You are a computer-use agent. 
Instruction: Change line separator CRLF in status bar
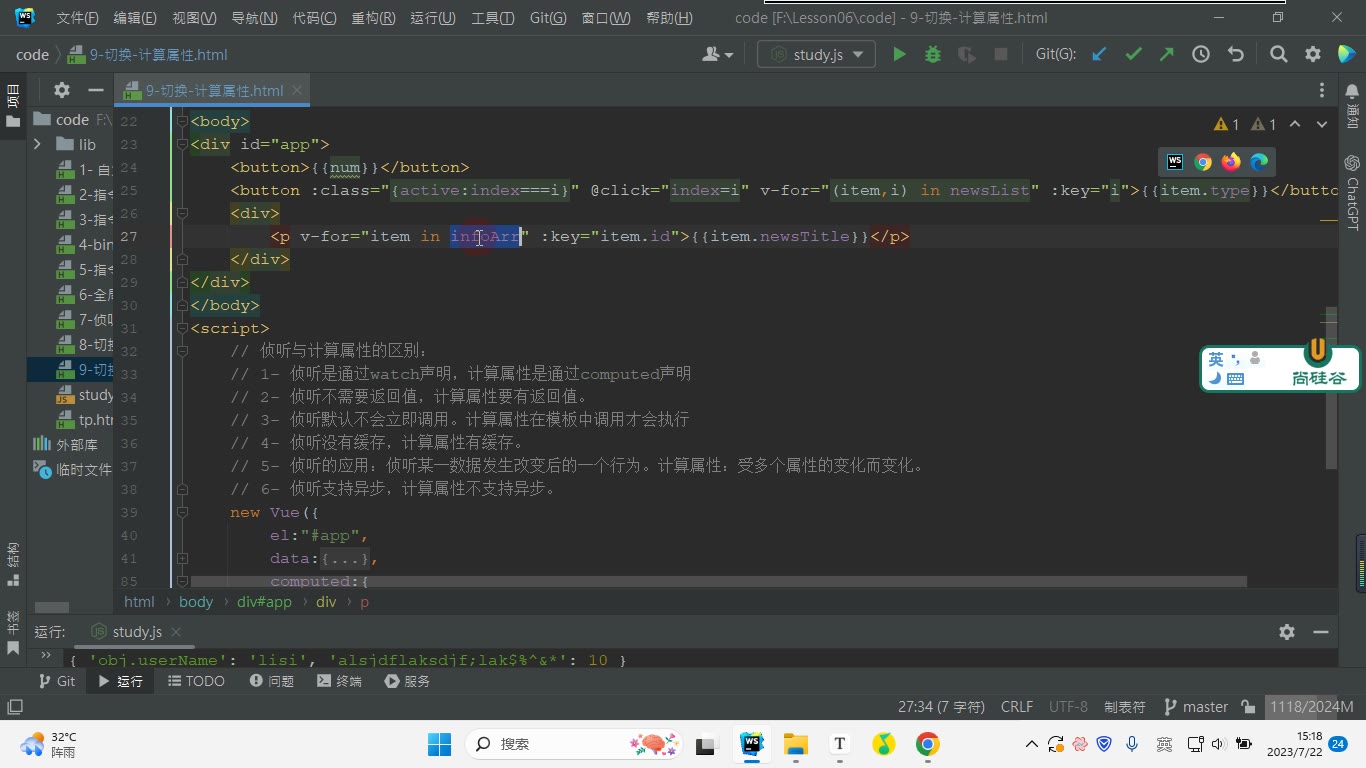coord(1017,707)
